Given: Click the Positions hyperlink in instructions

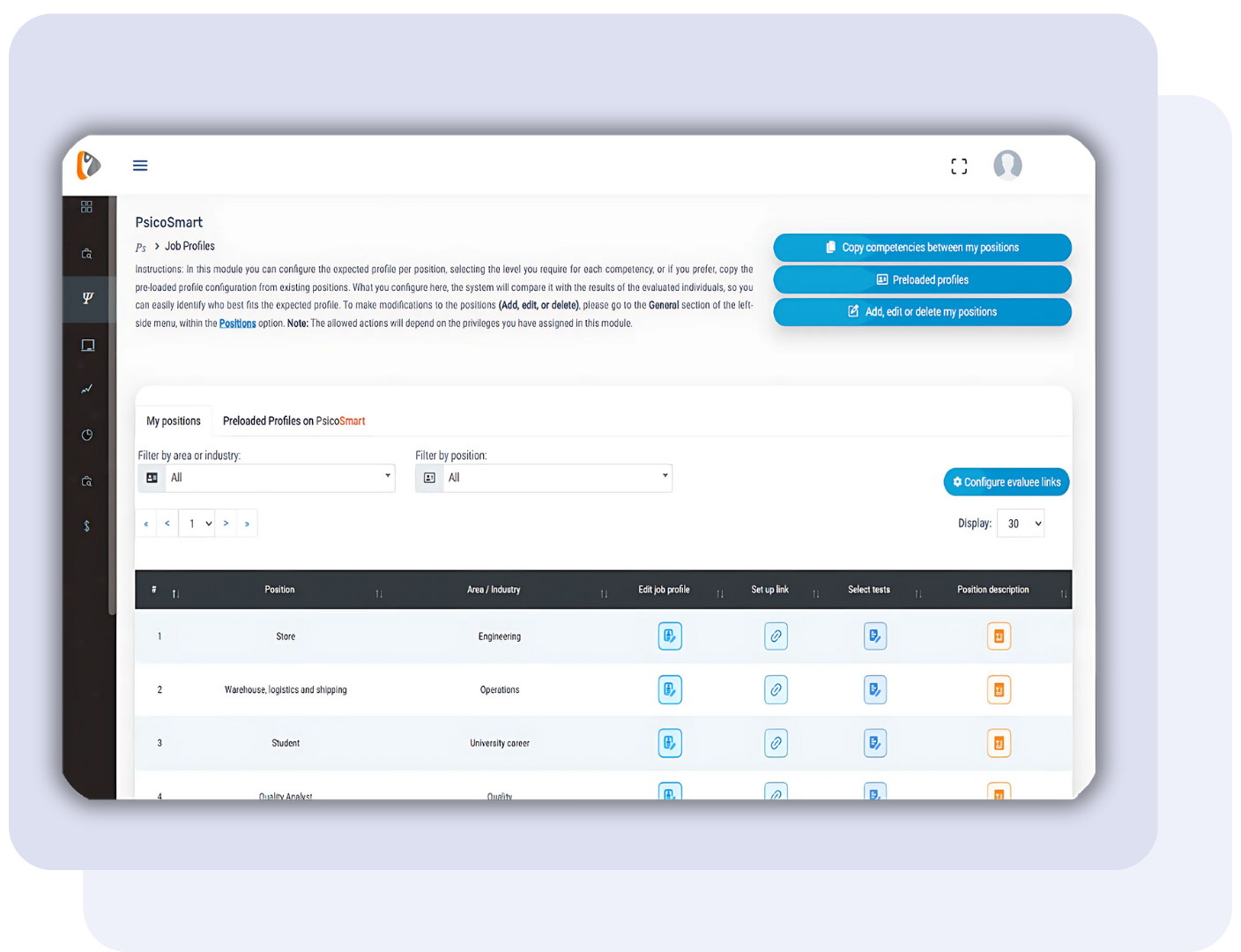Looking at the screenshot, I should [x=237, y=324].
